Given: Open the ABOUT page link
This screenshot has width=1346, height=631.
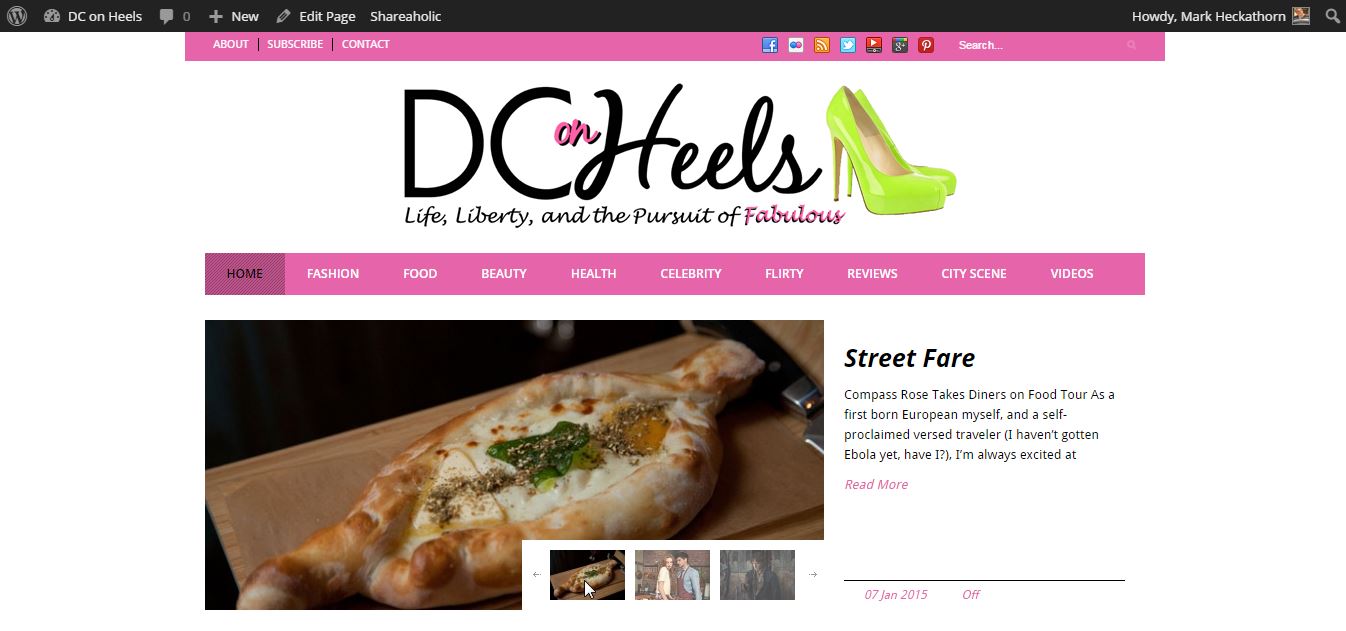Looking at the screenshot, I should 231,44.
